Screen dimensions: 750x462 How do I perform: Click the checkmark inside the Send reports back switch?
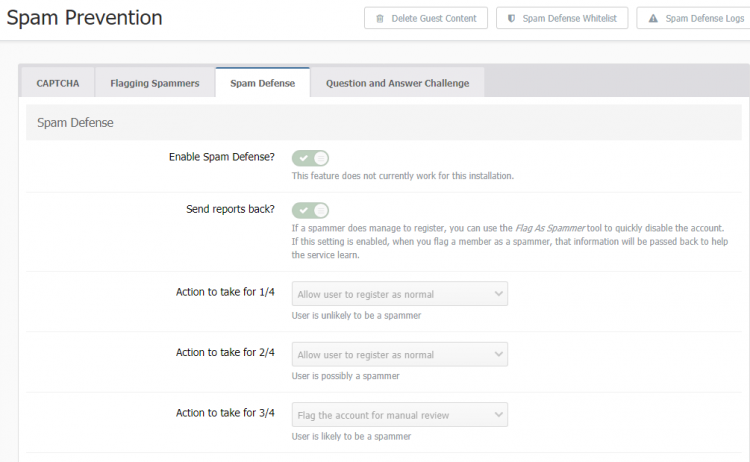(x=302, y=210)
